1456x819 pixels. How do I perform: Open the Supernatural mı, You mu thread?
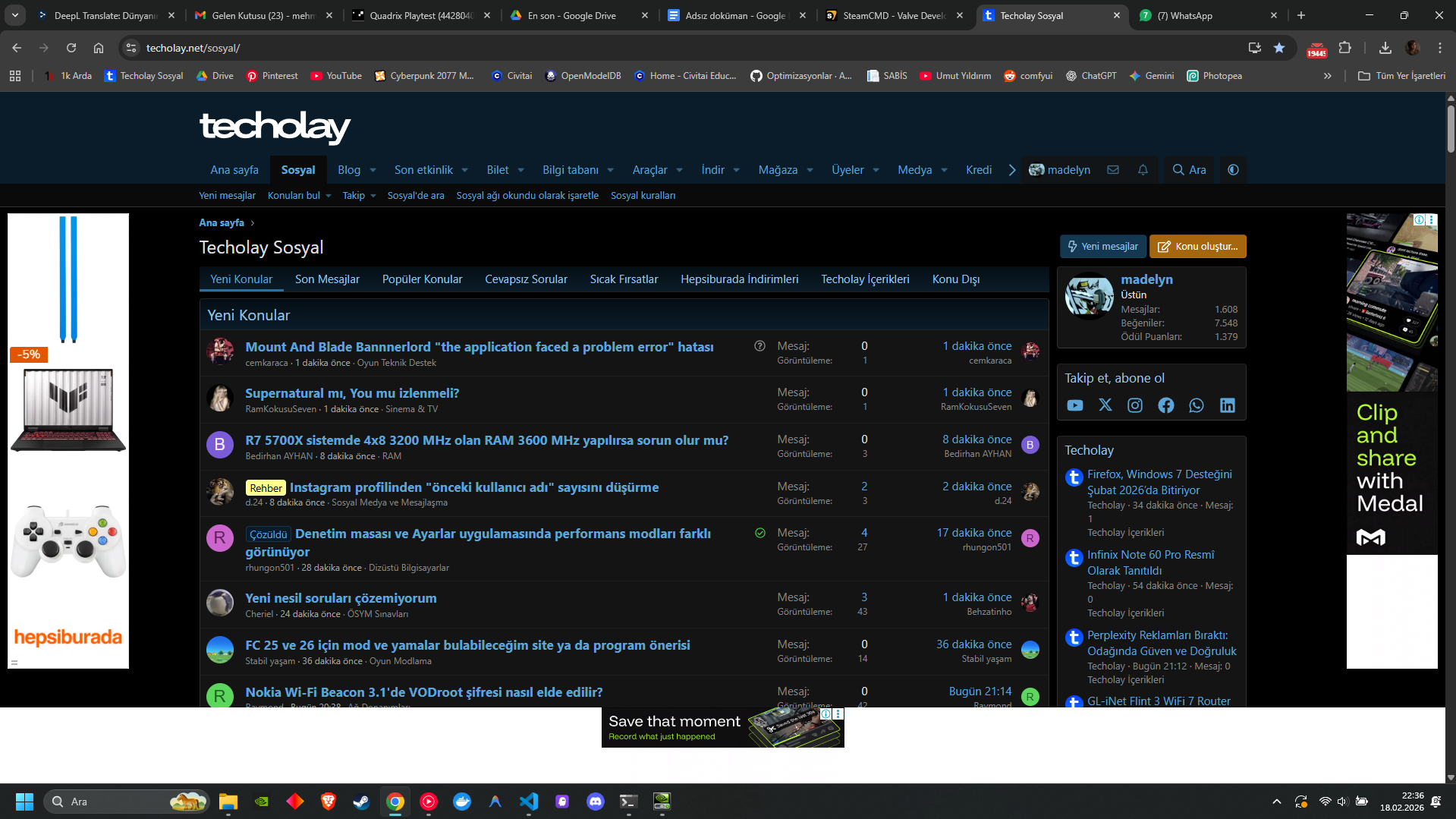point(352,393)
